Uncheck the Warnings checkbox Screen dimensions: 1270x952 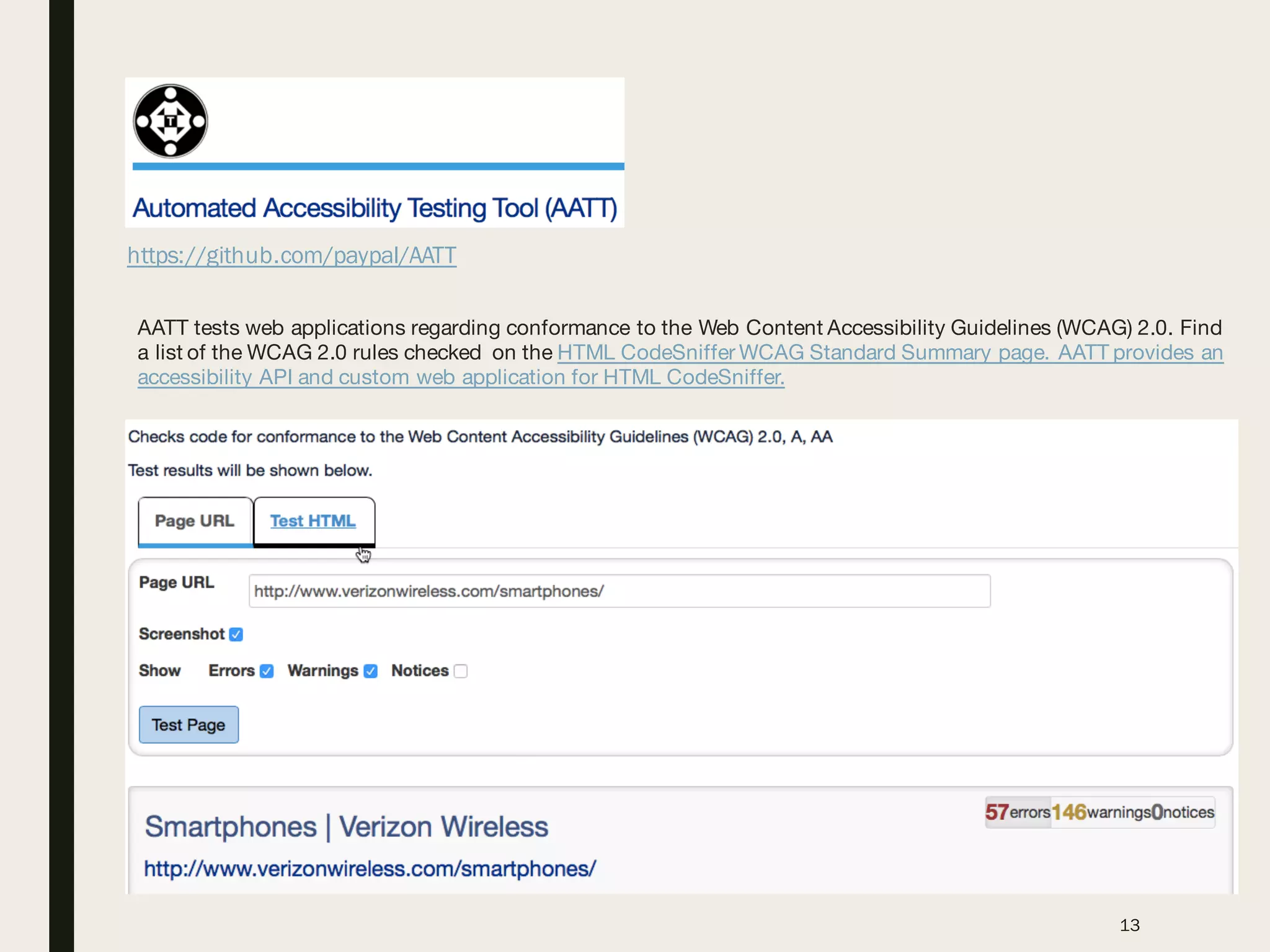(371, 671)
